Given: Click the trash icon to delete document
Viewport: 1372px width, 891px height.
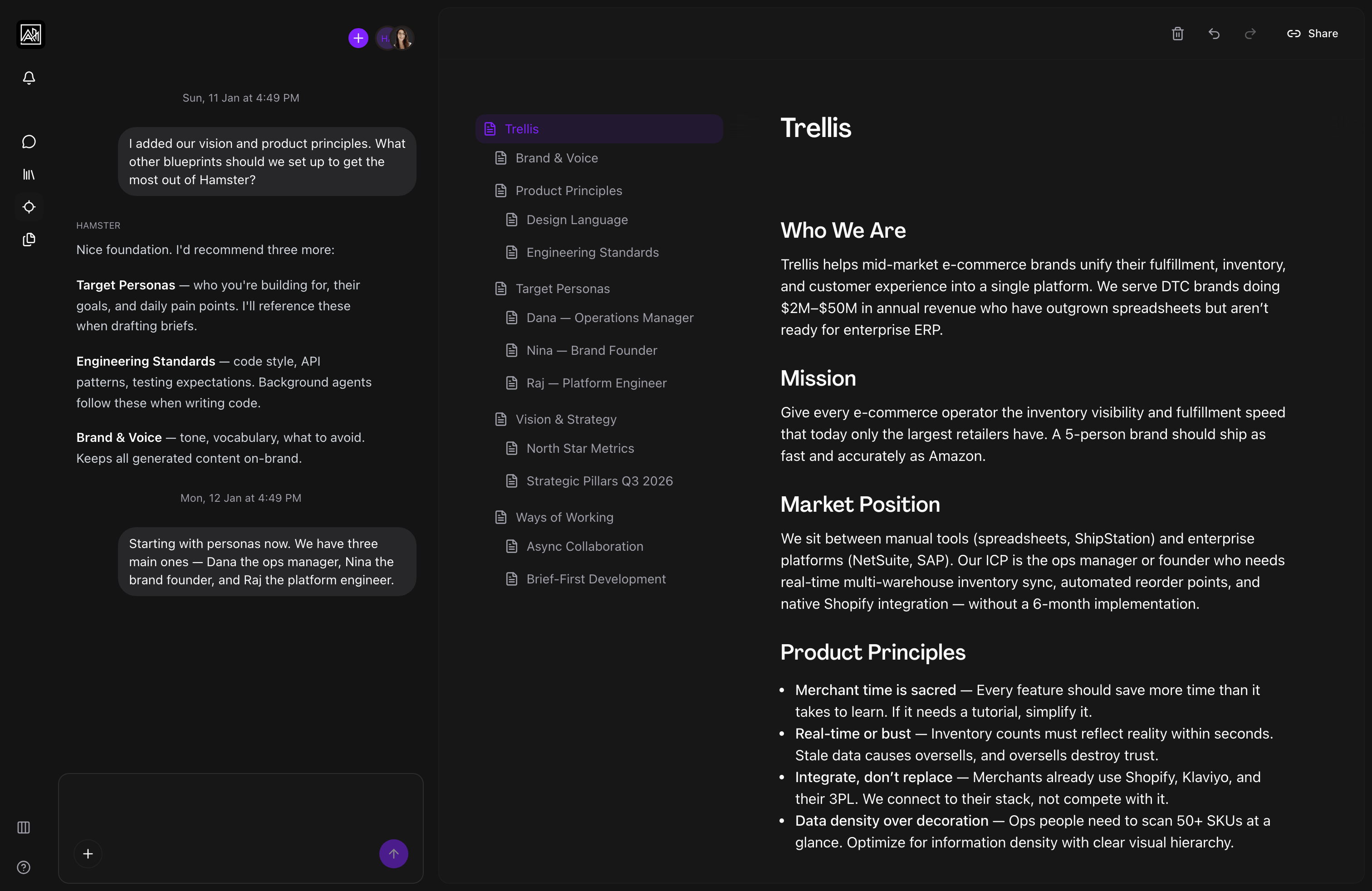Looking at the screenshot, I should point(1177,34).
